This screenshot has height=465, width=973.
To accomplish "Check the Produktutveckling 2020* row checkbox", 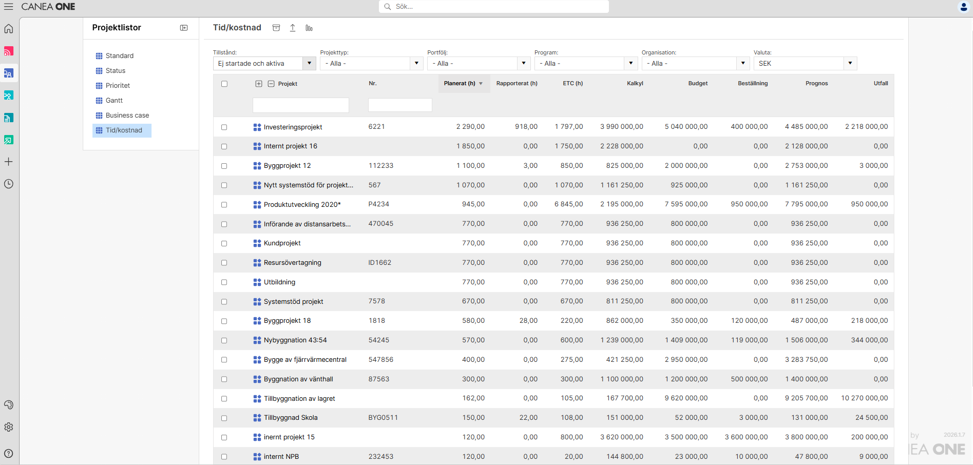I will pyautogui.click(x=224, y=204).
